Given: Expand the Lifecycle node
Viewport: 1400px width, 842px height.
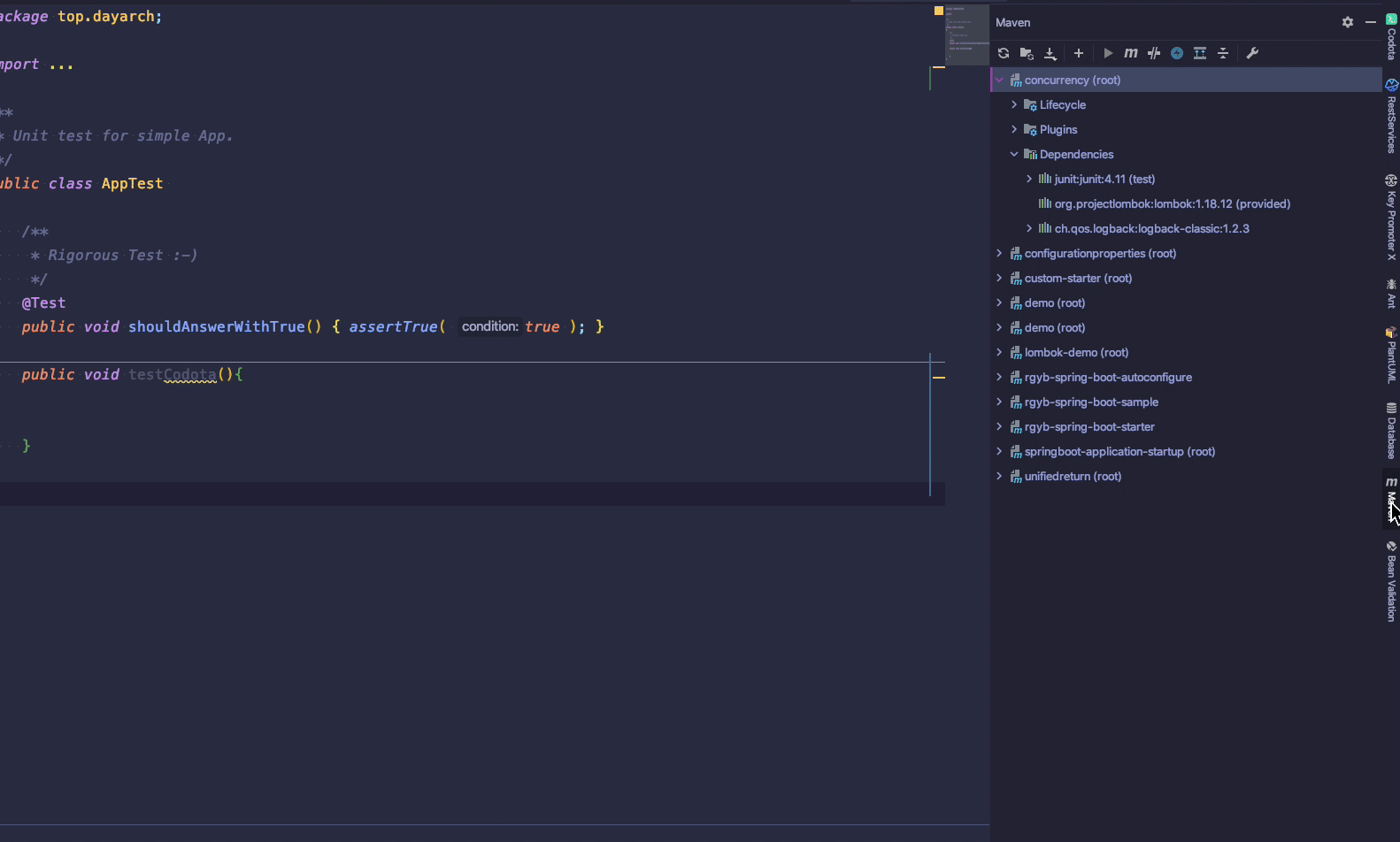Looking at the screenshot, I should pos(1014,104).
